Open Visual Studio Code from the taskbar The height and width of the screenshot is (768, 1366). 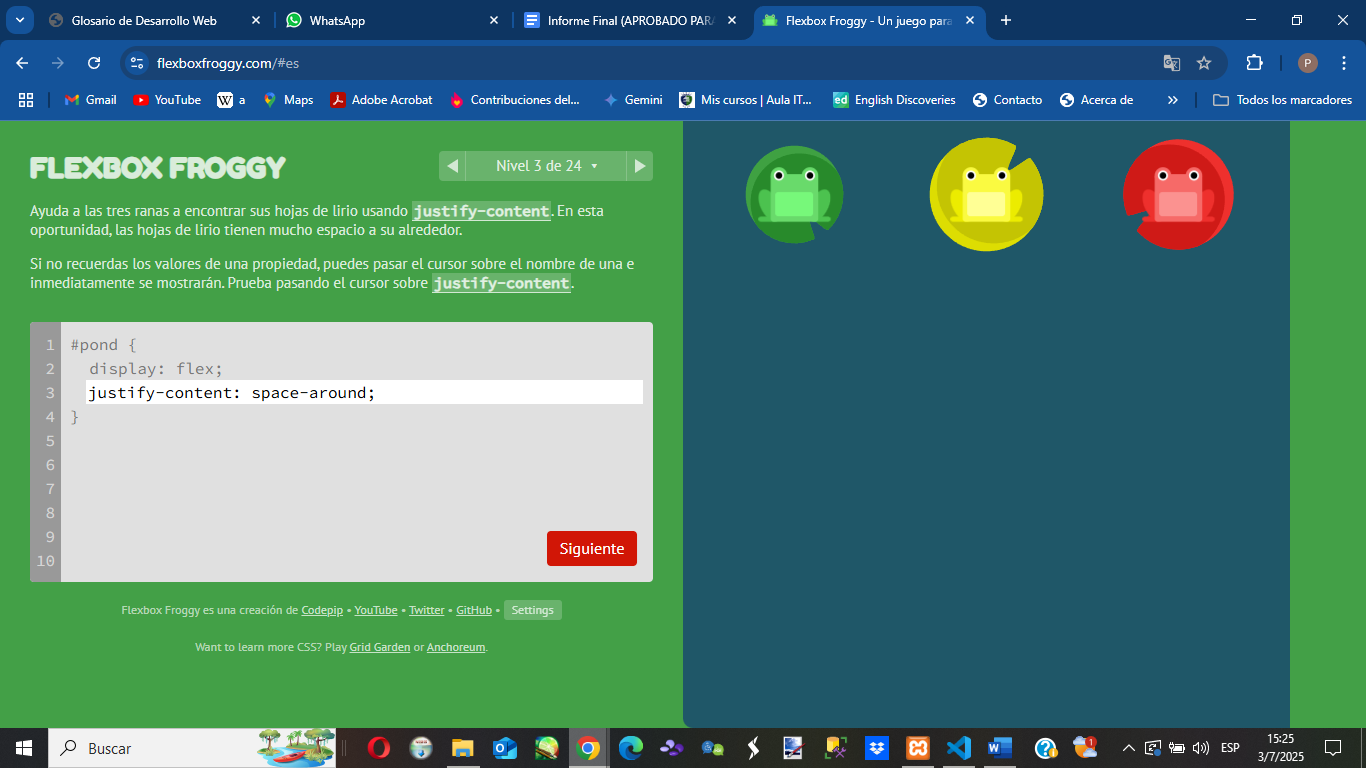coord(958,748)
